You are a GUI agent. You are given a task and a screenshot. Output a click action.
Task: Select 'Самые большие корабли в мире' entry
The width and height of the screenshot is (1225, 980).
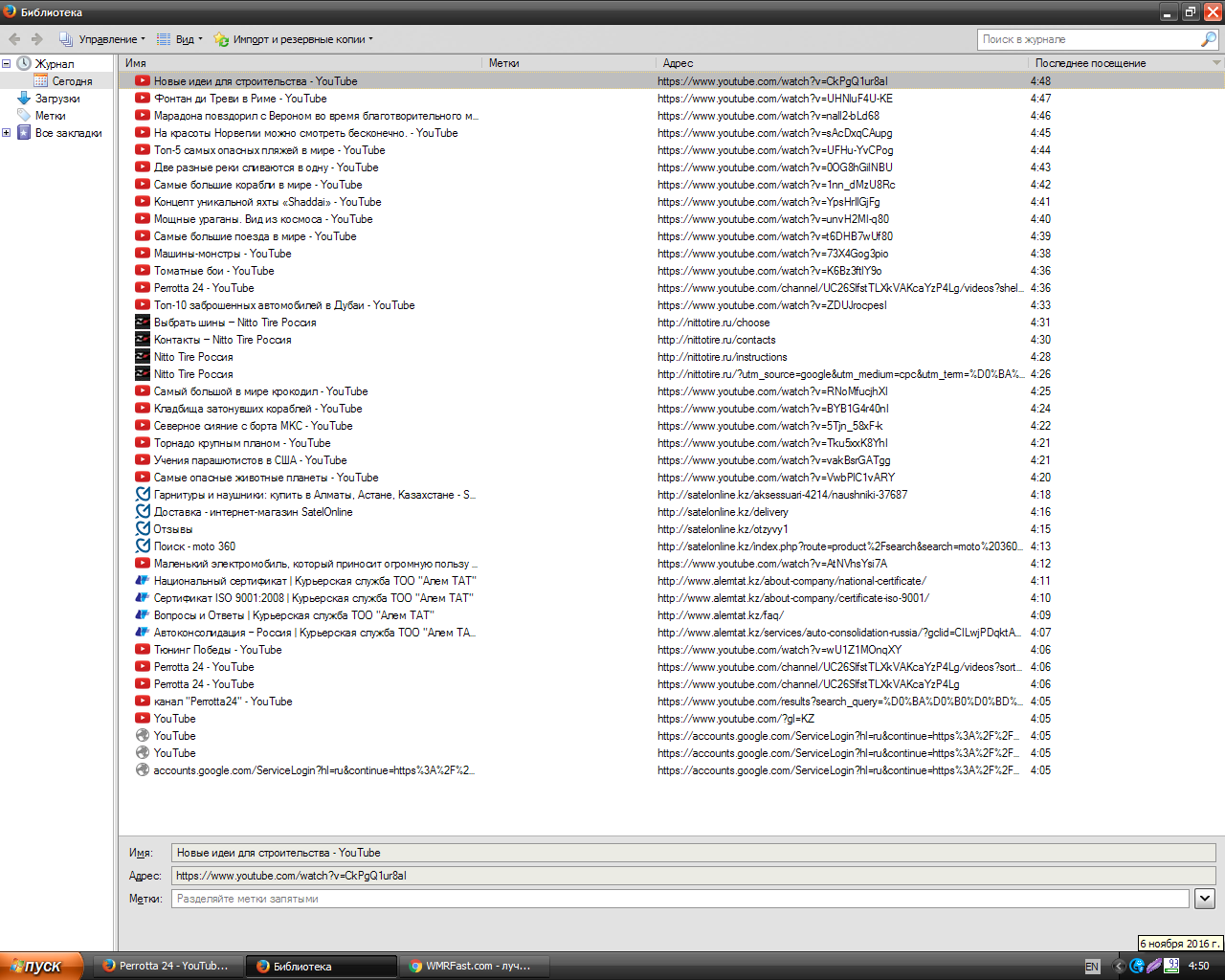[x=672, y=184]
